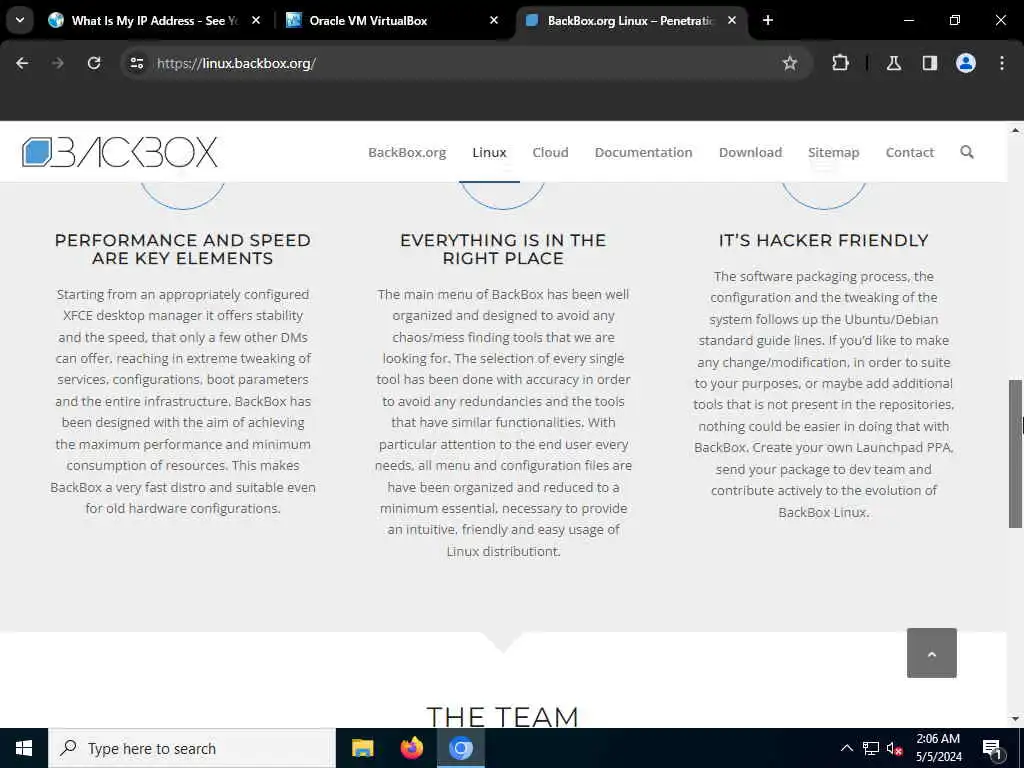
Task: Bookmark this page with star icon
Action: click(790, 63)
